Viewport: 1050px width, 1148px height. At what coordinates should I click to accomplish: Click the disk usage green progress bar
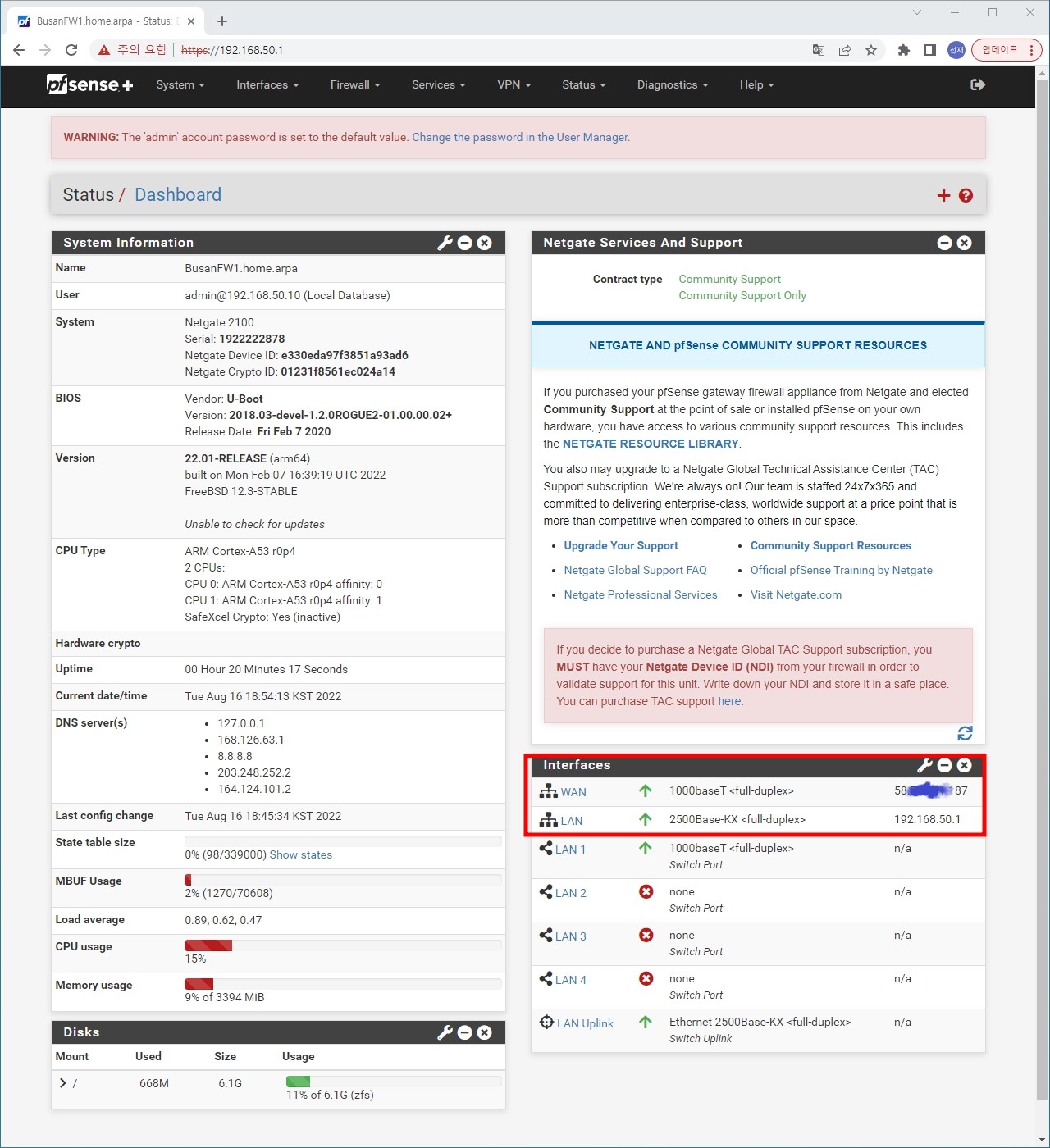tap(298, 1082)
